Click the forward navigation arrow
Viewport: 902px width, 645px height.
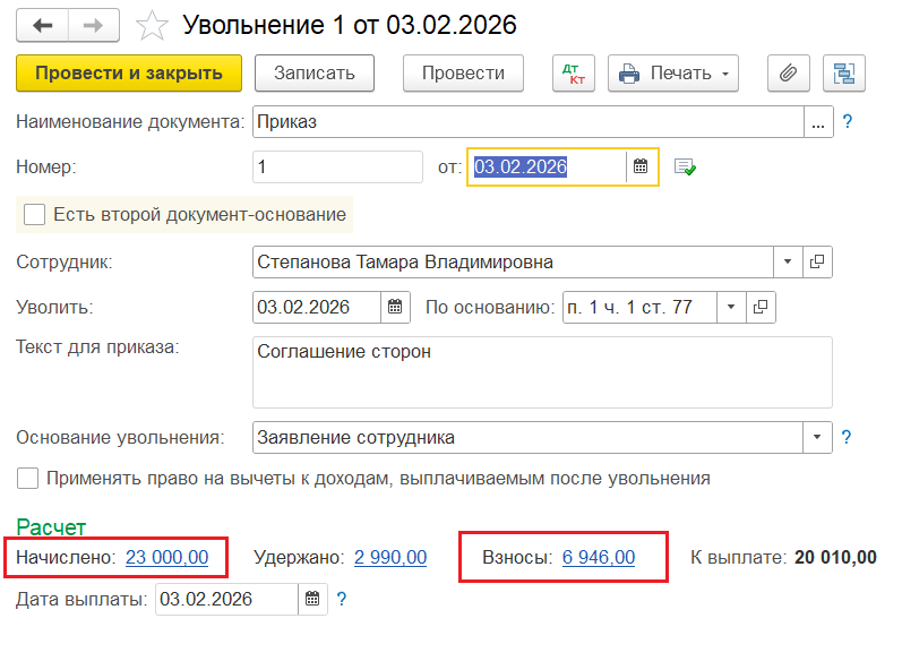(94, 25)
